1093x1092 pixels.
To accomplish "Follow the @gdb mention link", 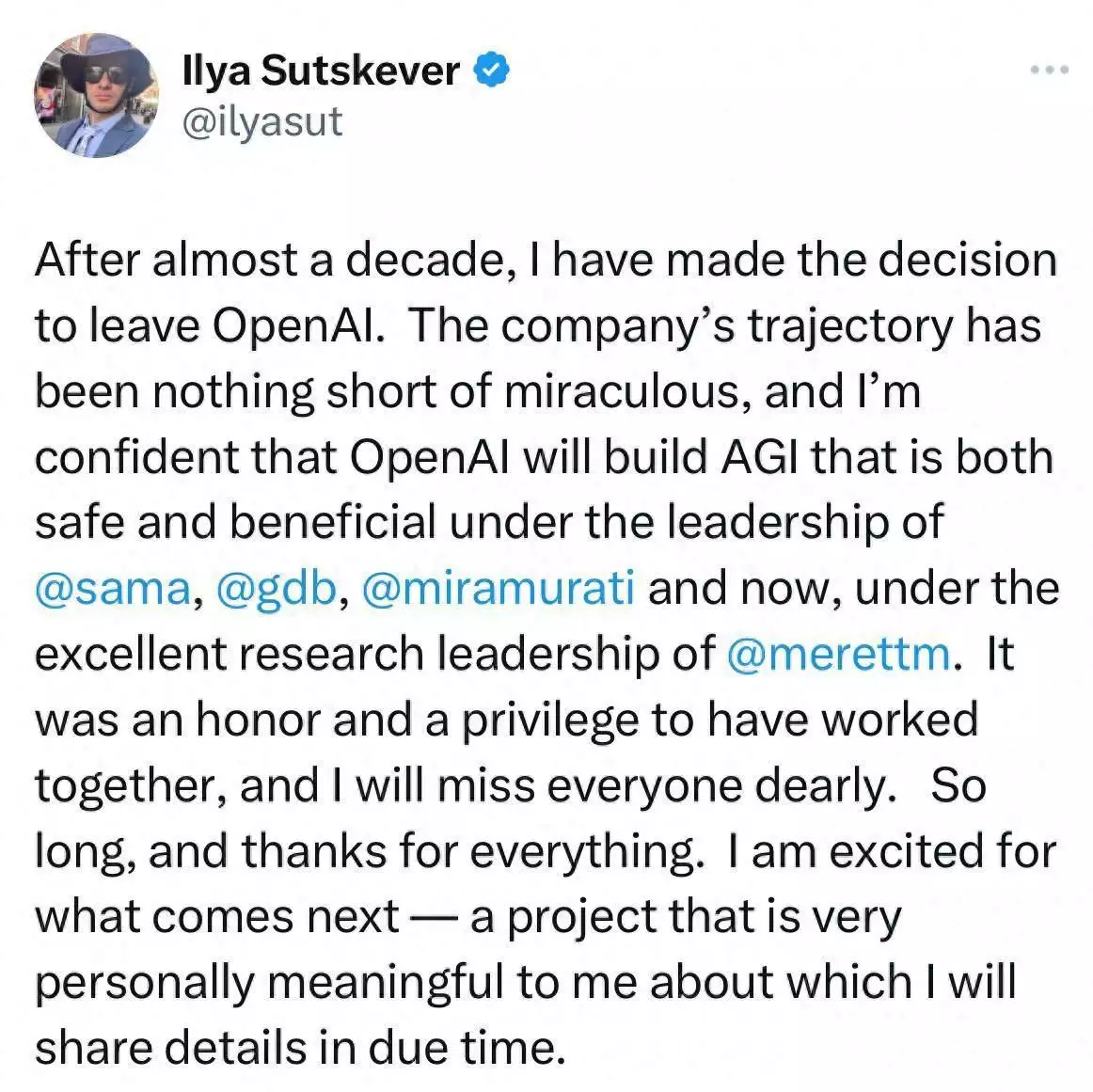I will pos(275,589).
